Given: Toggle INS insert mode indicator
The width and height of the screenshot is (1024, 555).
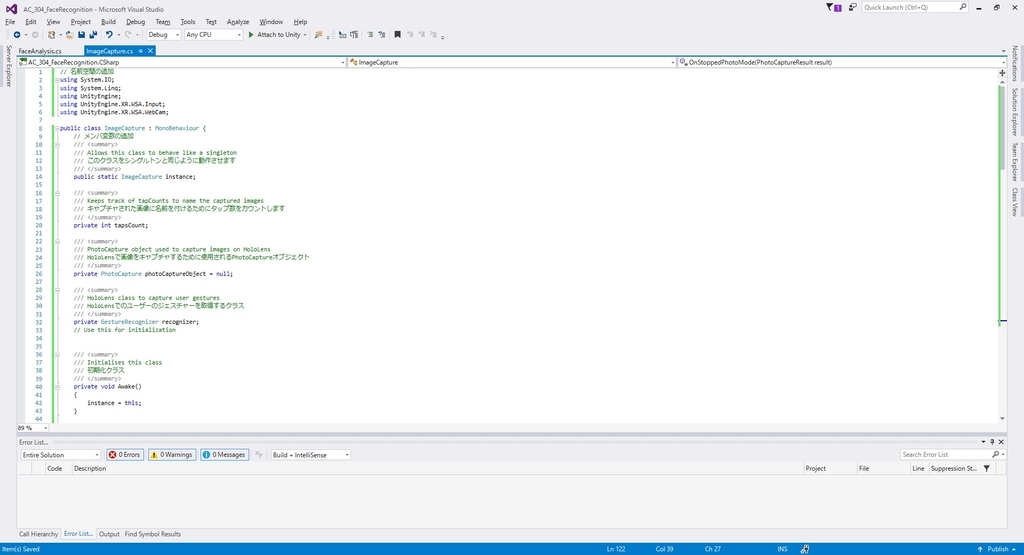Looking at the screenshot, I should [x=782, y=549].
